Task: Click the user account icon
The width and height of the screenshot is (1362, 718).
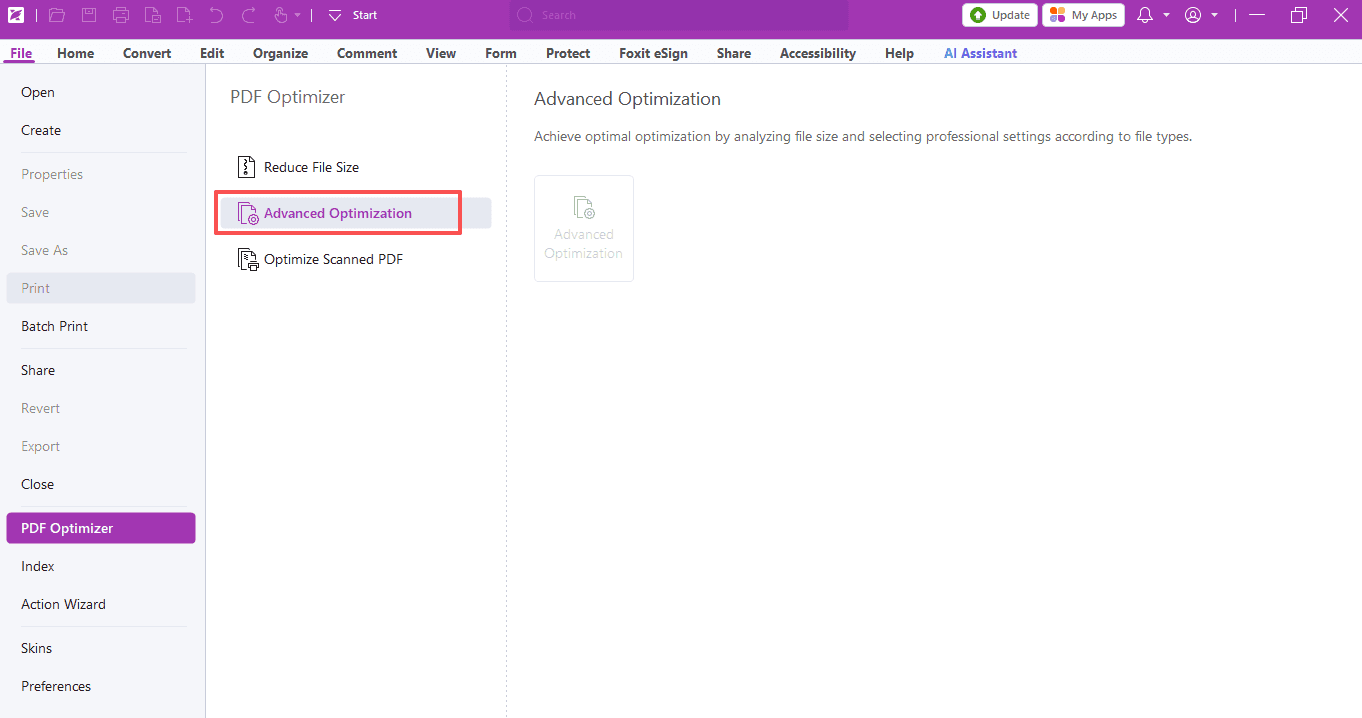Action: [x=1193, y=15]
